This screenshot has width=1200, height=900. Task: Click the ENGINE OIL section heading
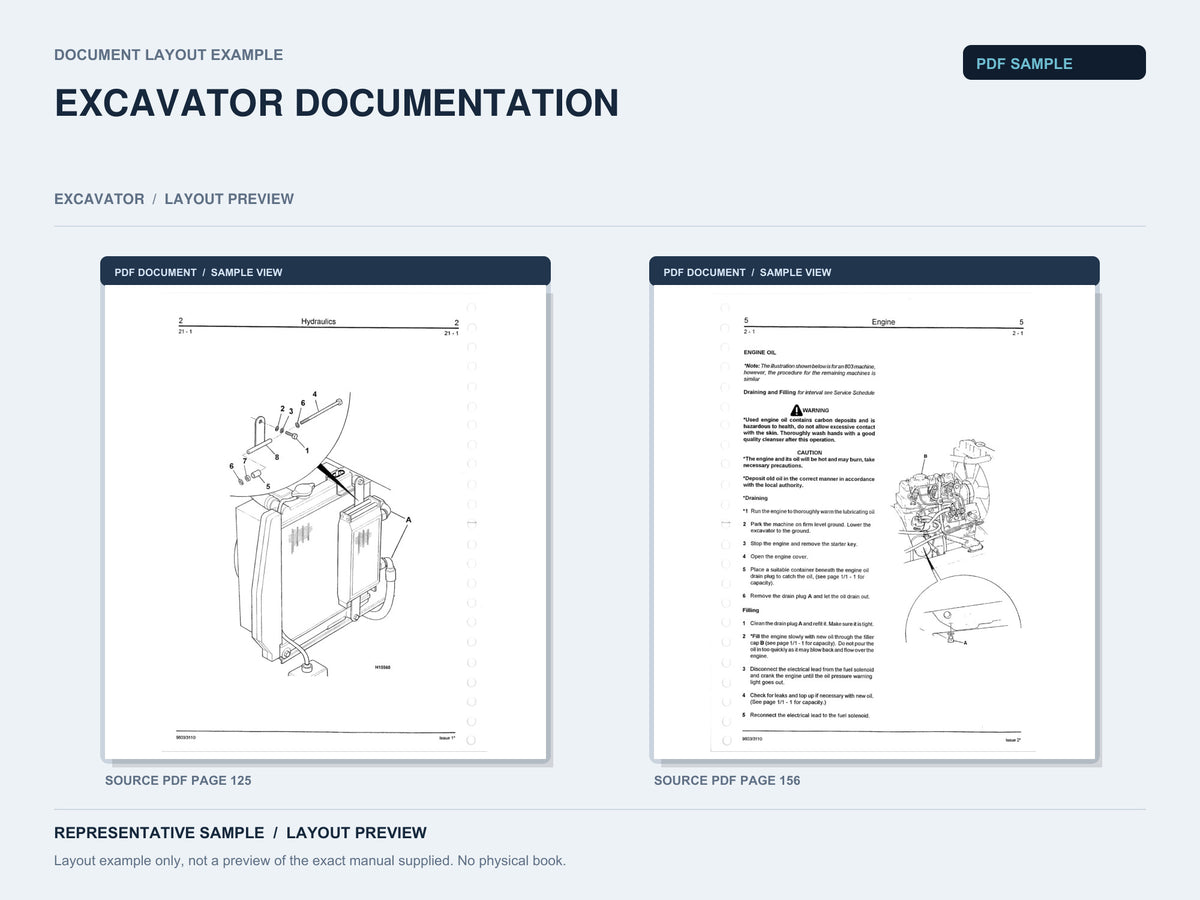[x=759, y=352]
